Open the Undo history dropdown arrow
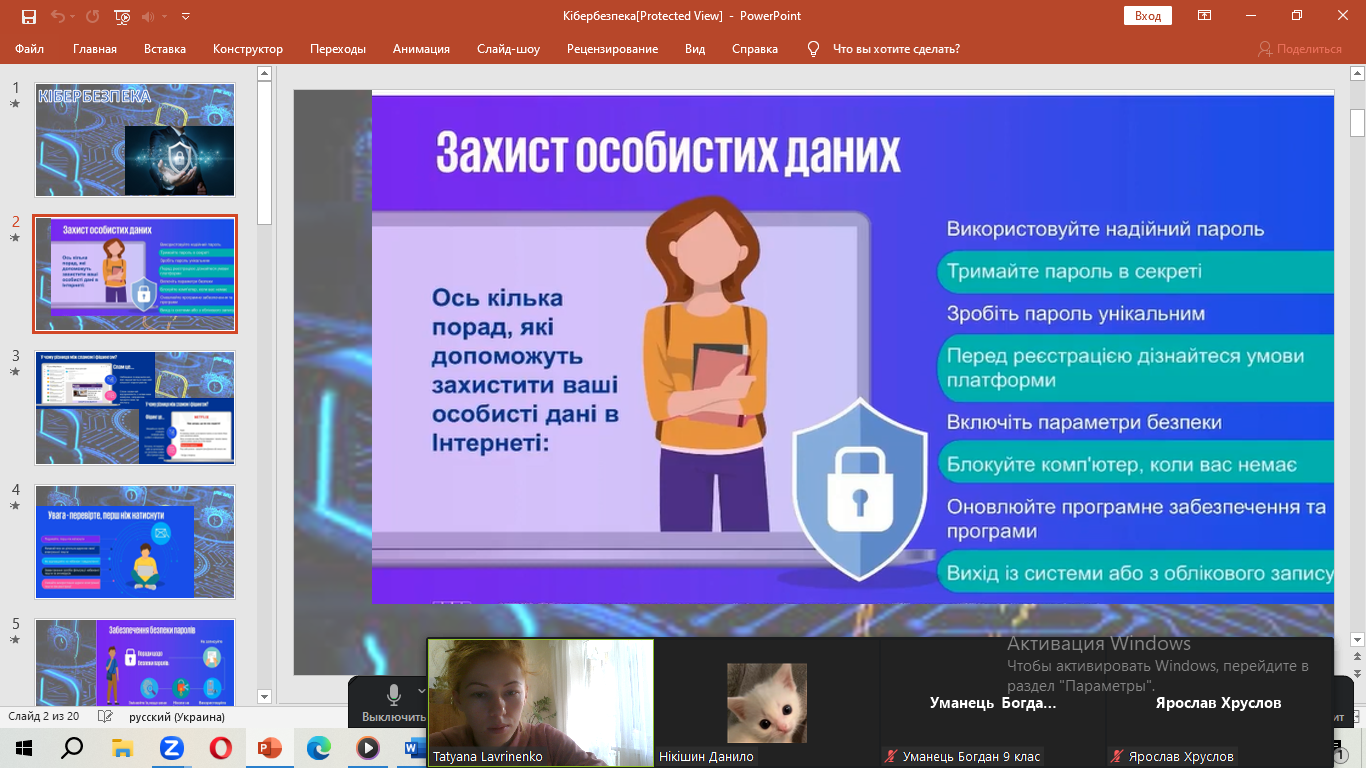Image resolution: width=1366 pixels, height=768 pixels. [x=73, y=17]
